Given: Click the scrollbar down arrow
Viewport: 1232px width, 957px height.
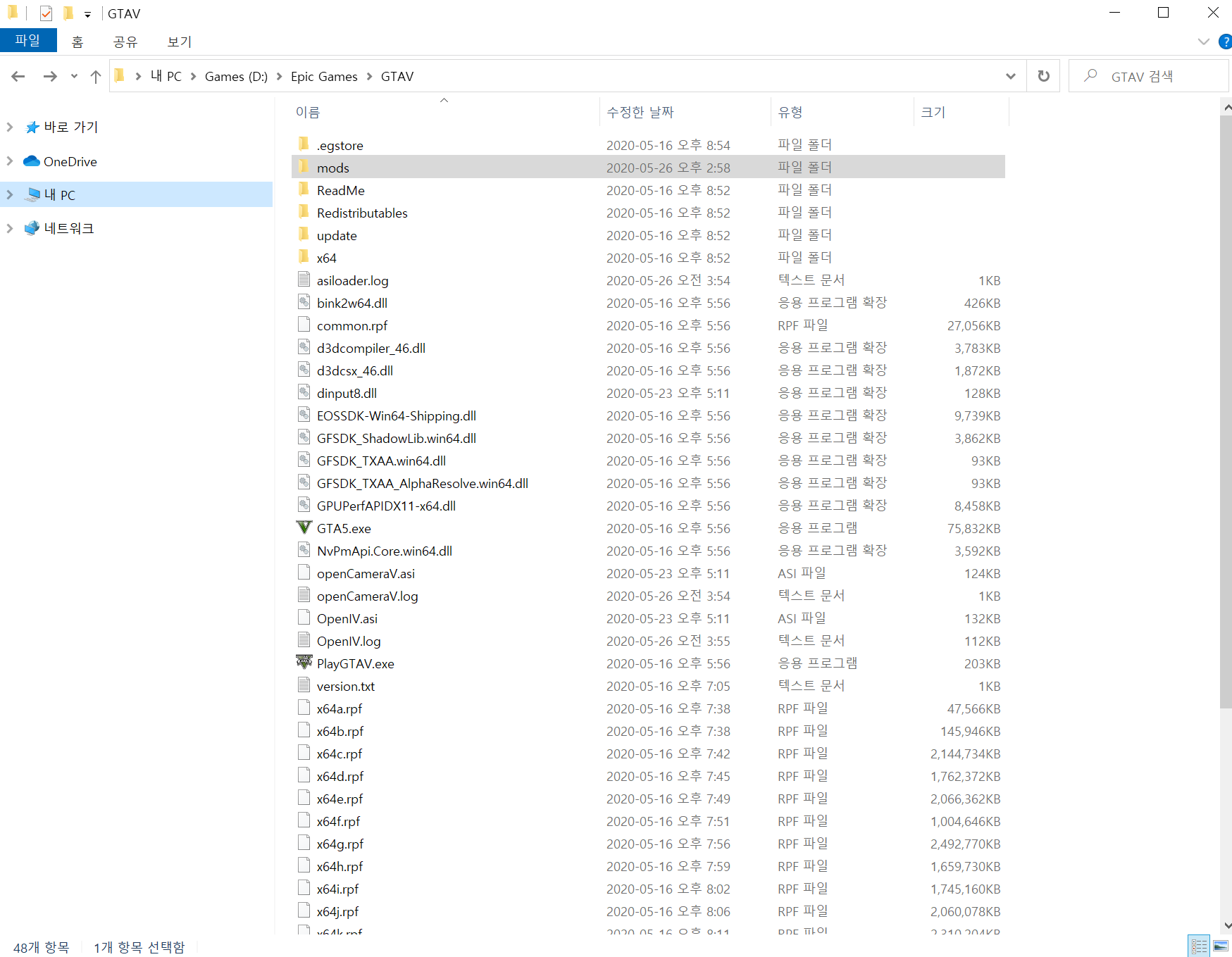Looking at the screenshot, I should coord(1226,926).
